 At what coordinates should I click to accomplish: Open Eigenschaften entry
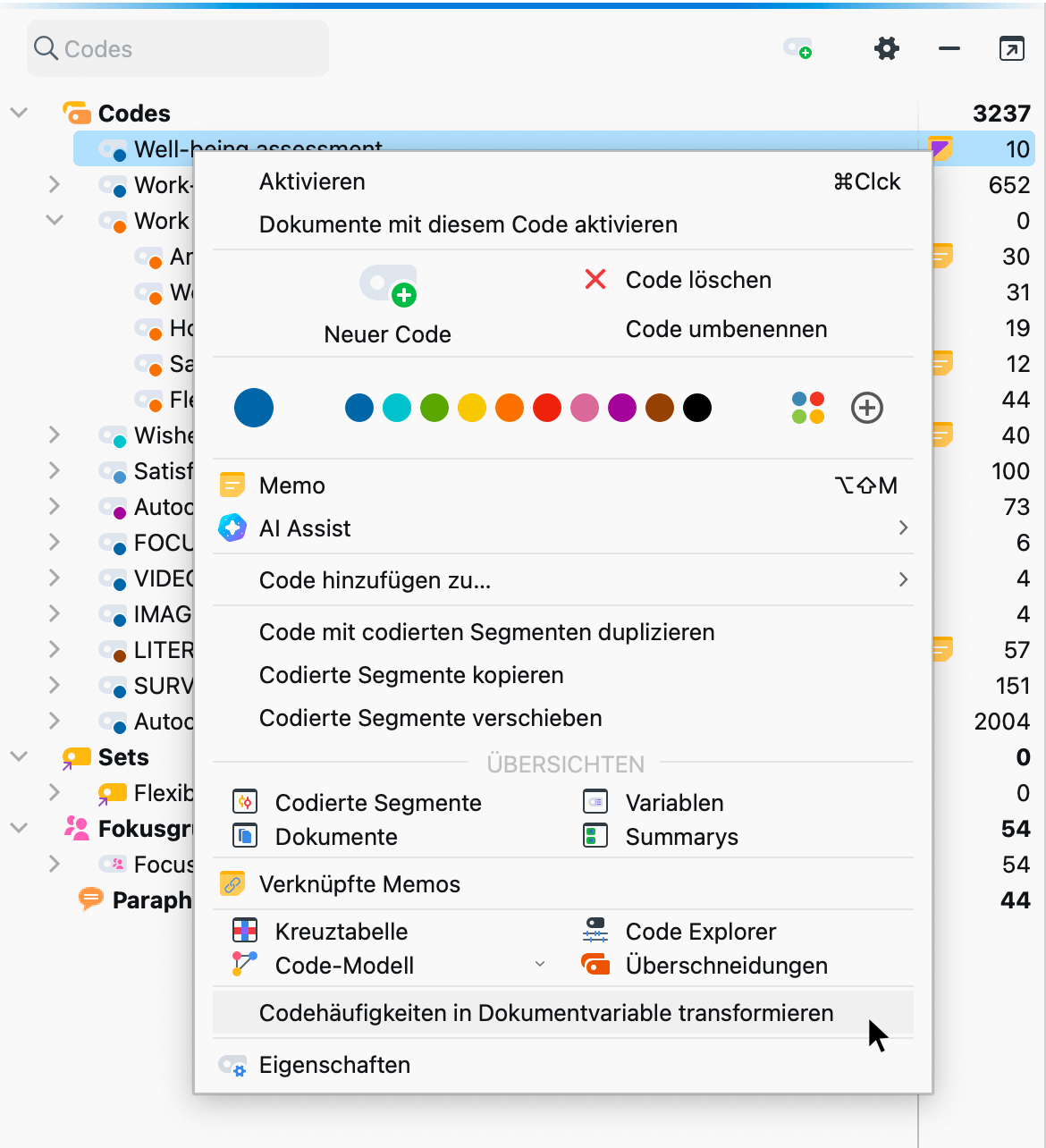pos(563,1065)
